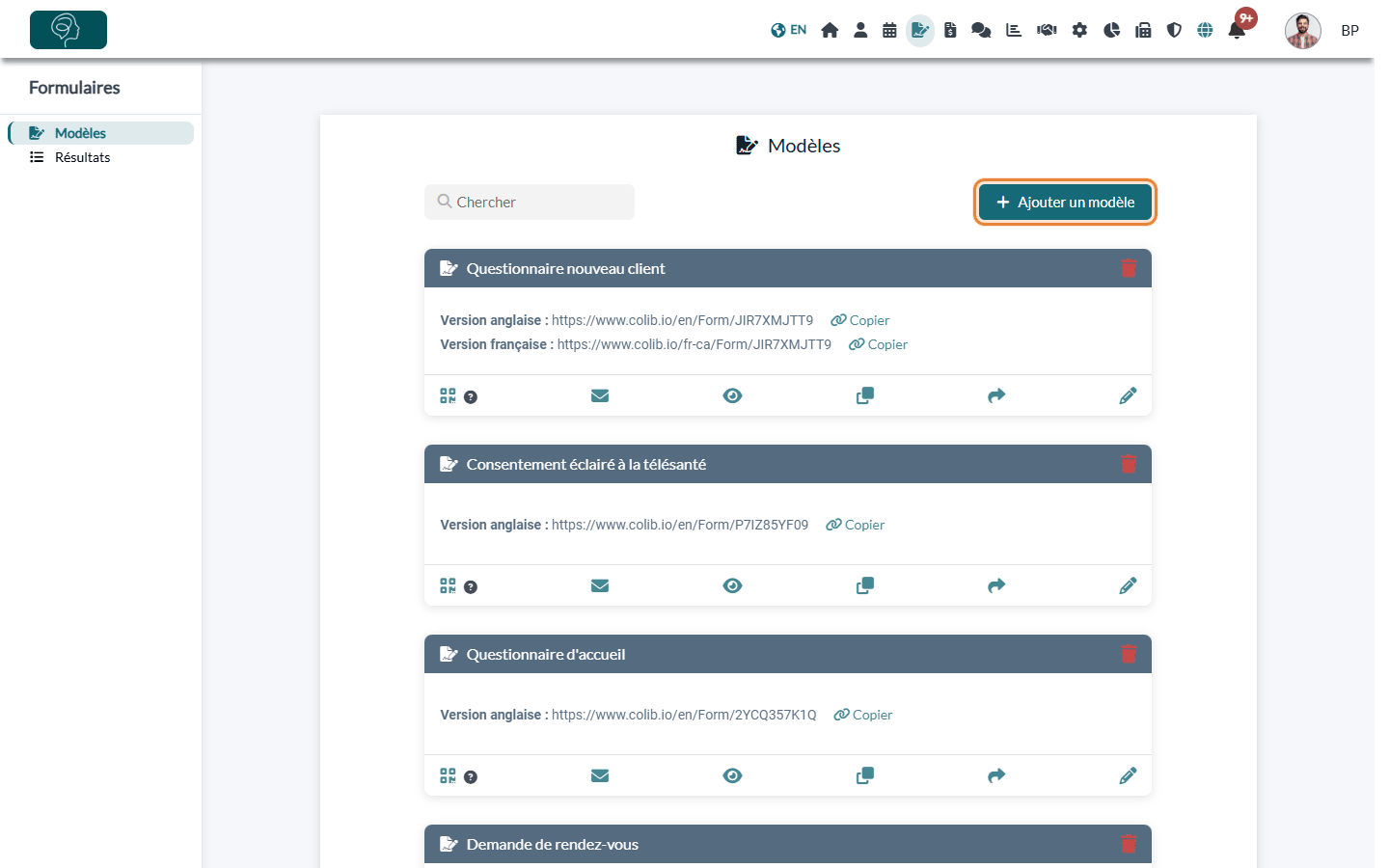Delete the Questionnaire d'accueil form
Image resolution: width=1389 pixels, height=868 pixels.
point(1129,654)
